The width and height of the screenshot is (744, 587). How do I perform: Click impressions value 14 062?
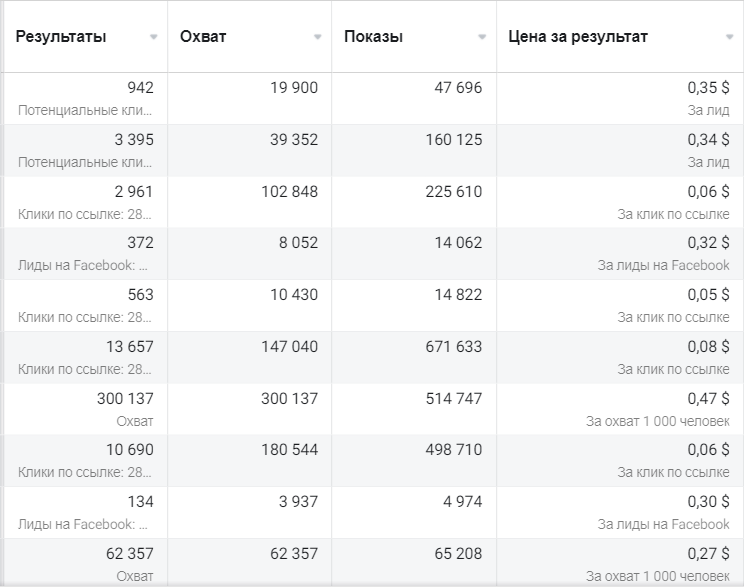458,242
